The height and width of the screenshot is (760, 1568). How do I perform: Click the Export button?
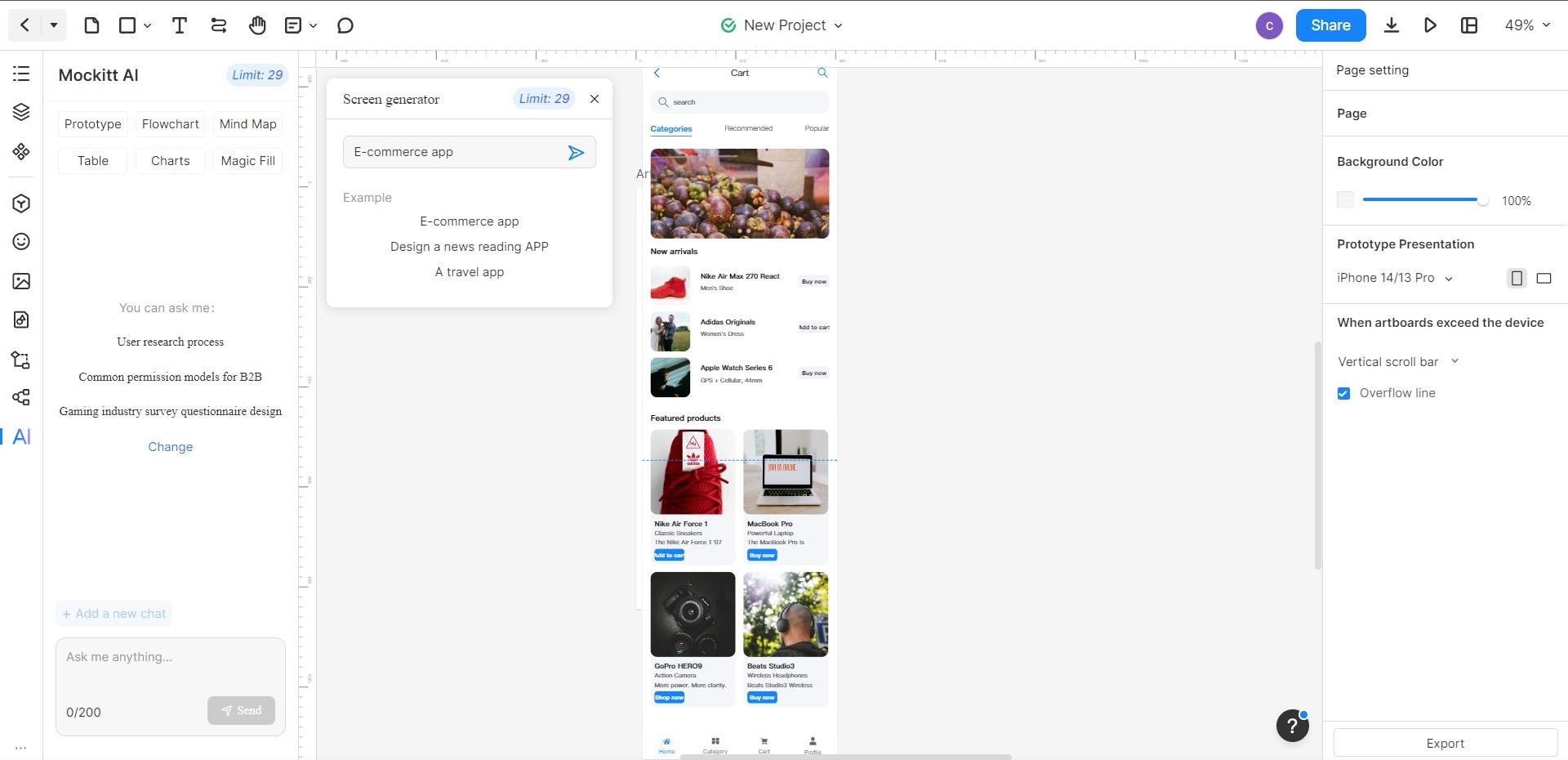1445,743
